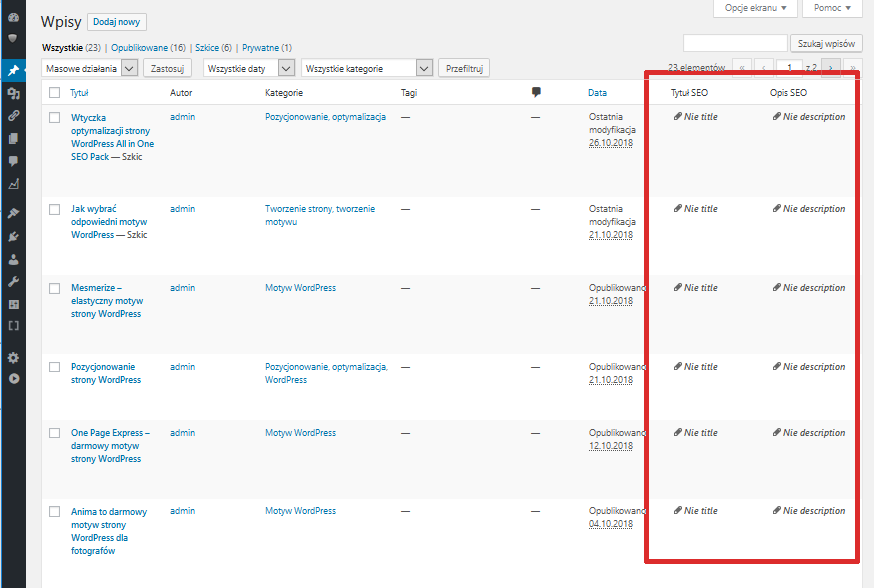874x588 pixels.
Task: Open the Mesmerize – elastyczny motyw post link
Action: click(106, 301)
